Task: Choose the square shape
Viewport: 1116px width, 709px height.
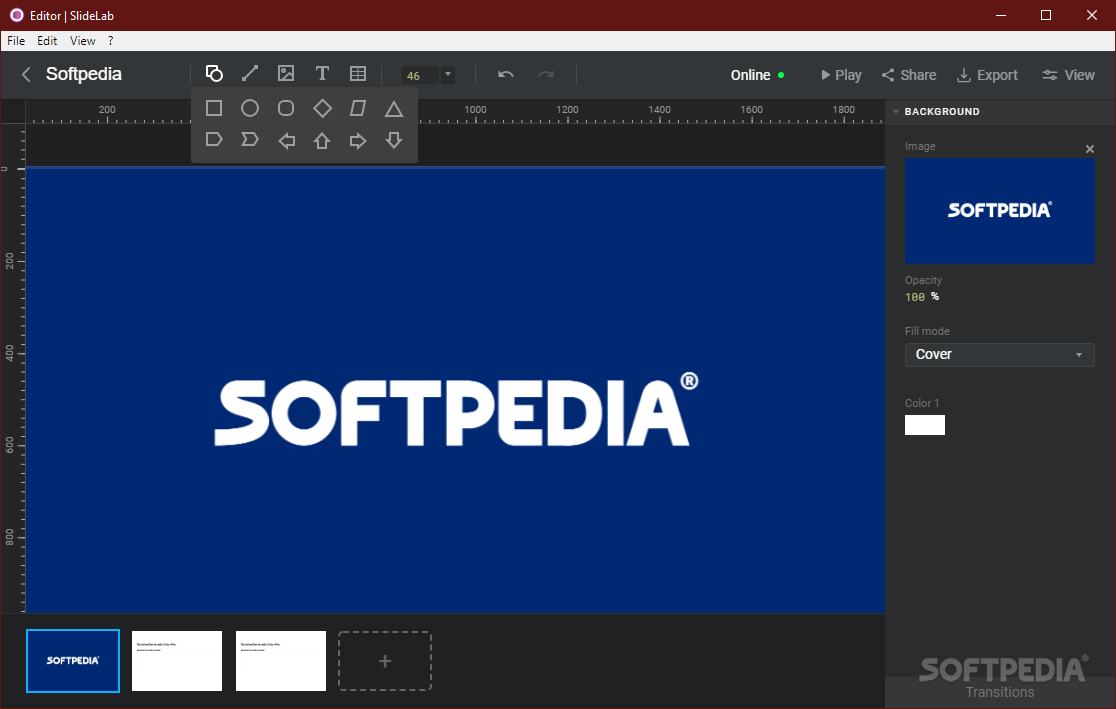Action: [x=214, y=108]
